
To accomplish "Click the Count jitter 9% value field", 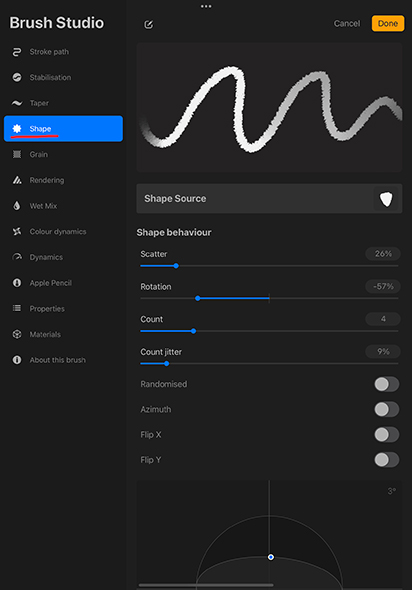I will pos(383,352).
